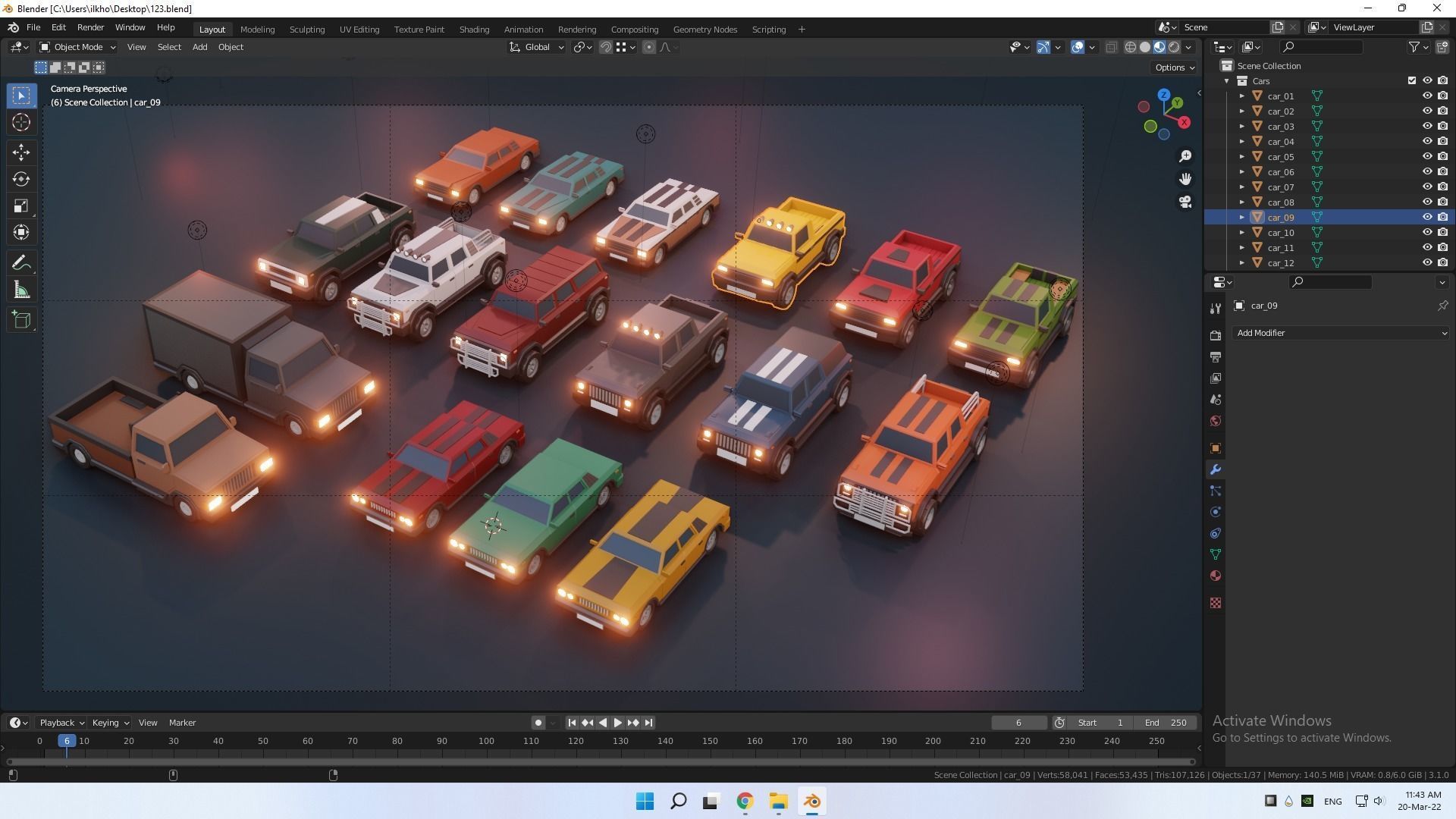Switch to the Modeling workspace tab

point(257,30)
